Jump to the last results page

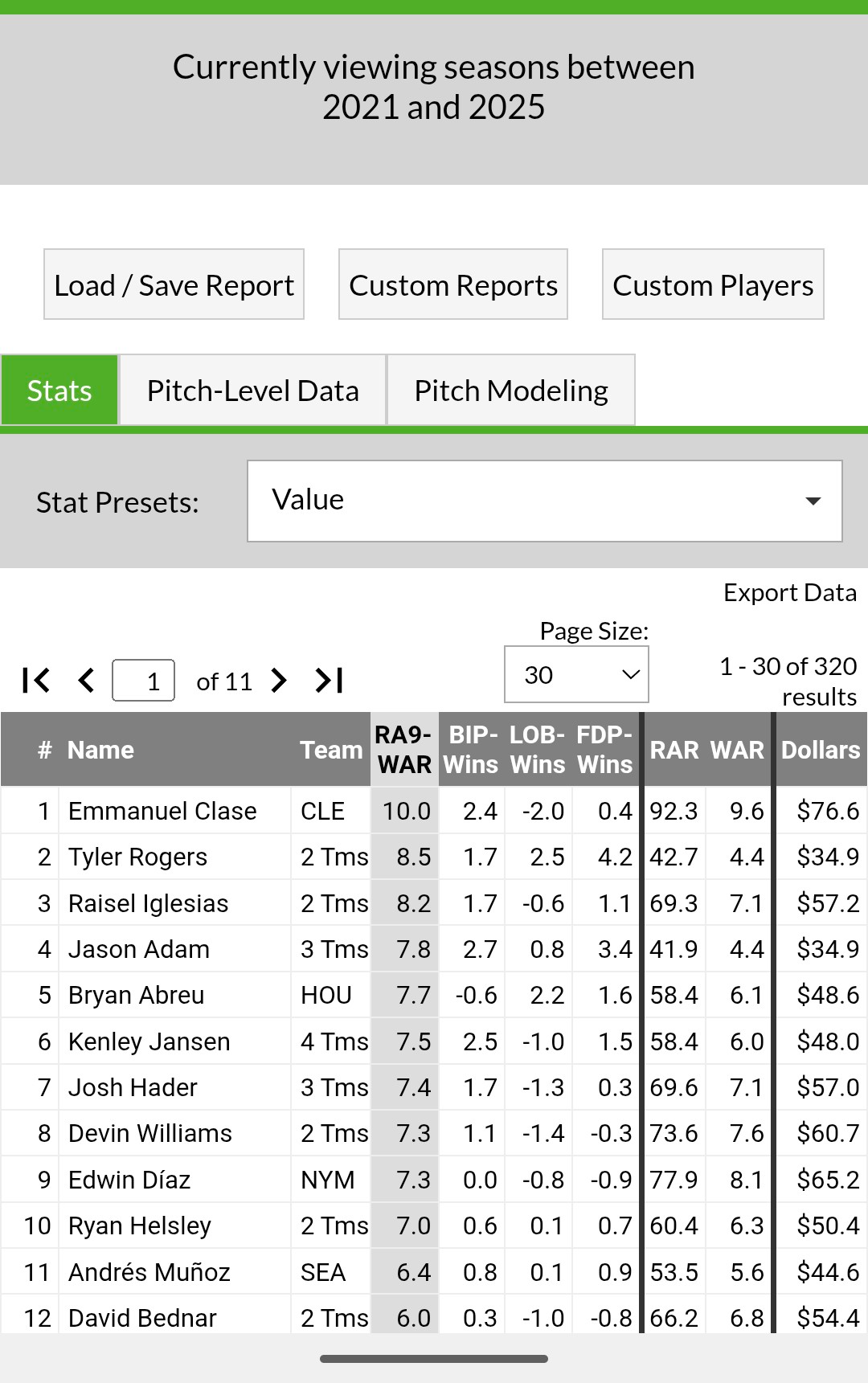click(x=329, y=681)
